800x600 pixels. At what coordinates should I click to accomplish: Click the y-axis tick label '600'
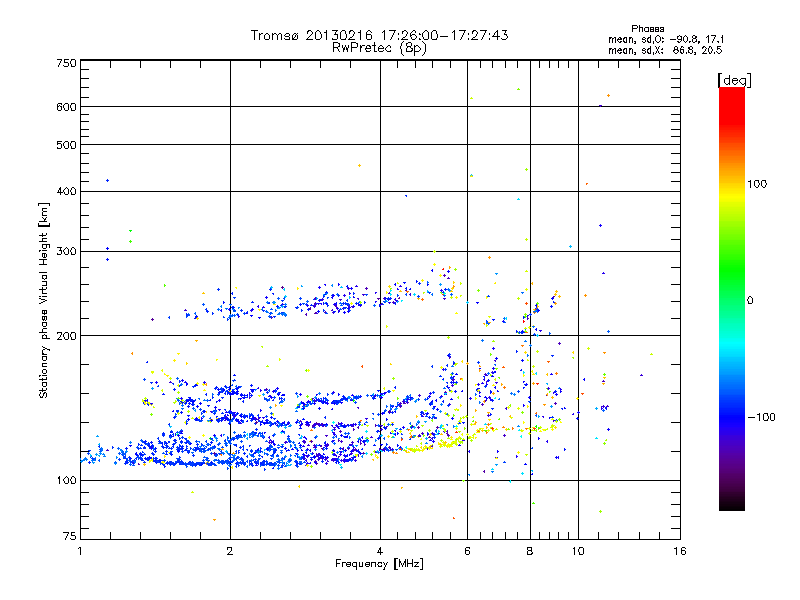(x=66, y=107)
